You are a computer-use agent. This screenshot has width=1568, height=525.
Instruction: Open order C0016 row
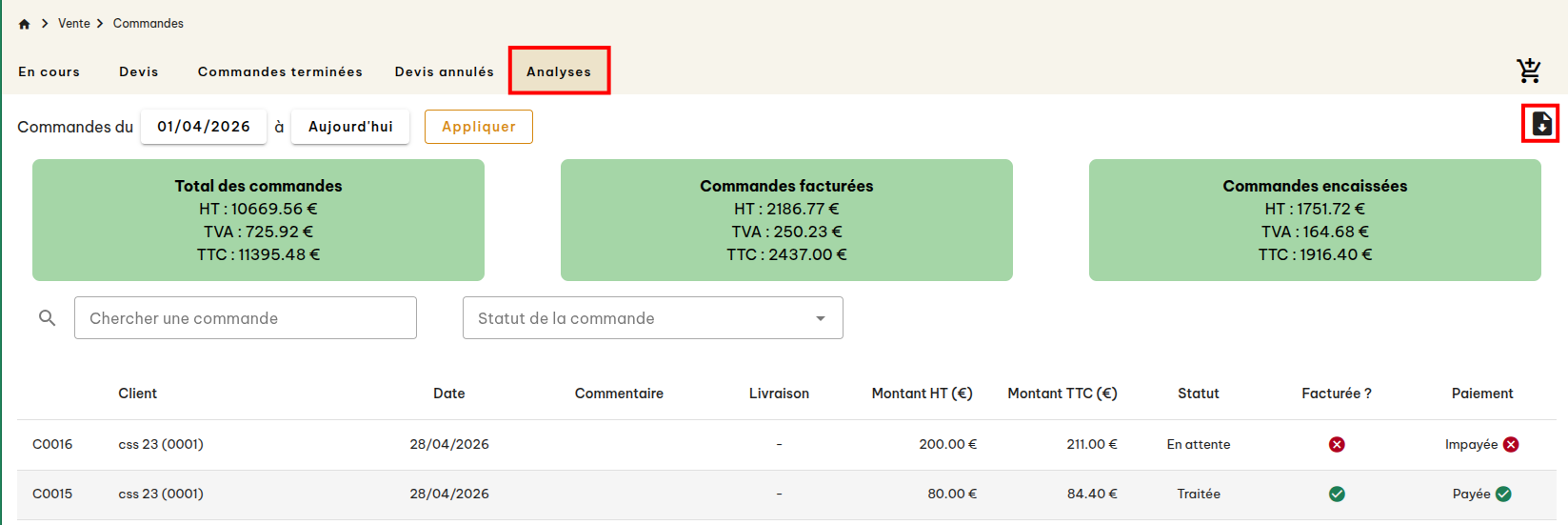click(x=786, y=445)
